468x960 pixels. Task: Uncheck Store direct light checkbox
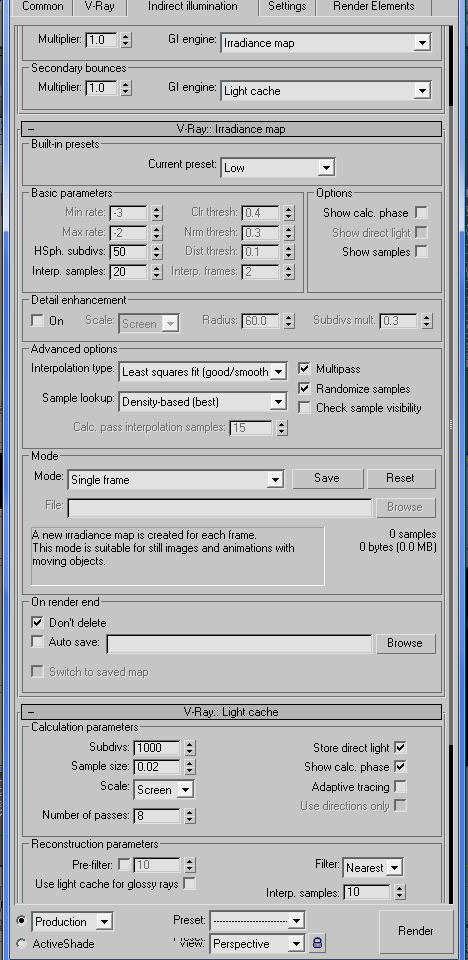pyautogui.click(x=400, y=747)
